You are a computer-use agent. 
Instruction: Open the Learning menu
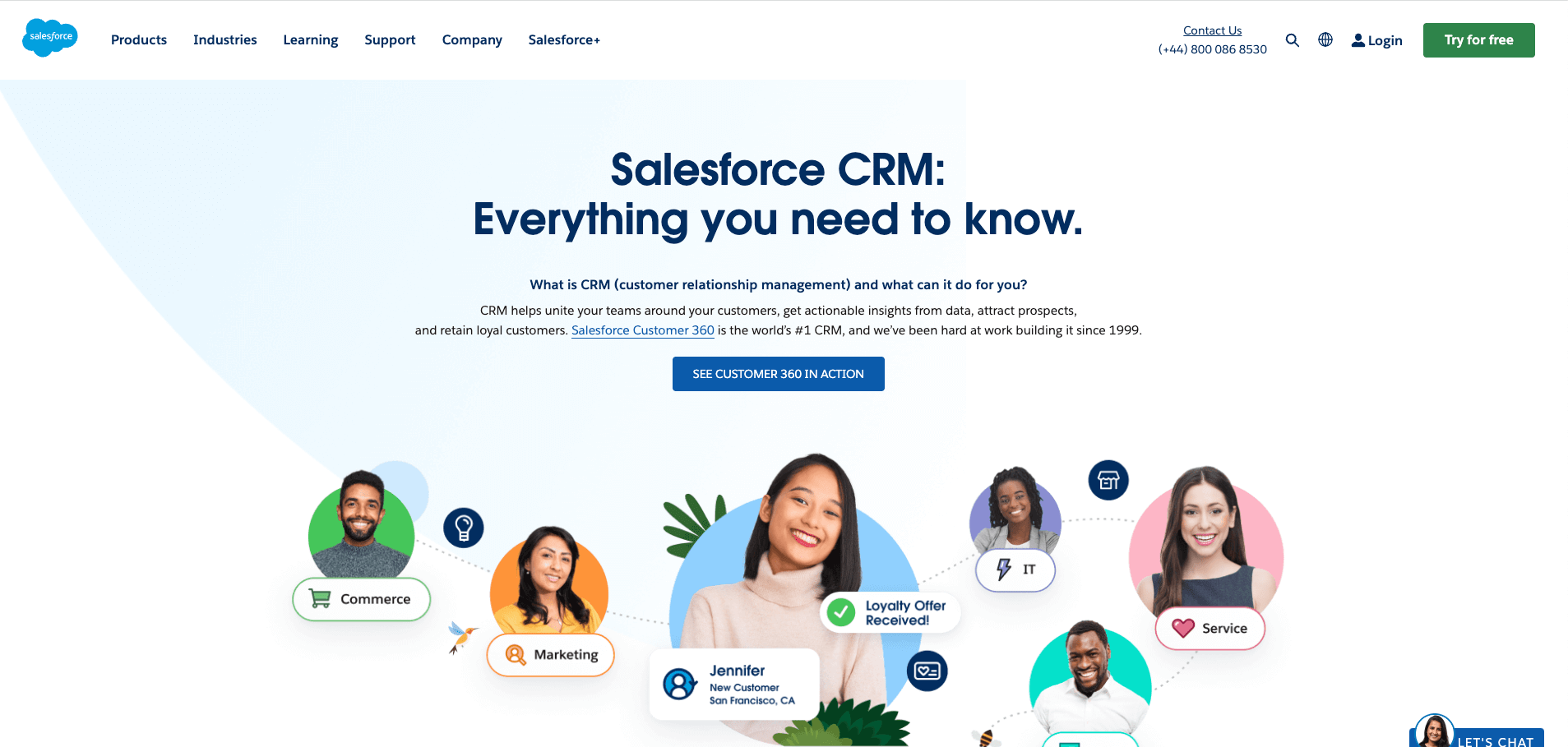pos(311,39)
